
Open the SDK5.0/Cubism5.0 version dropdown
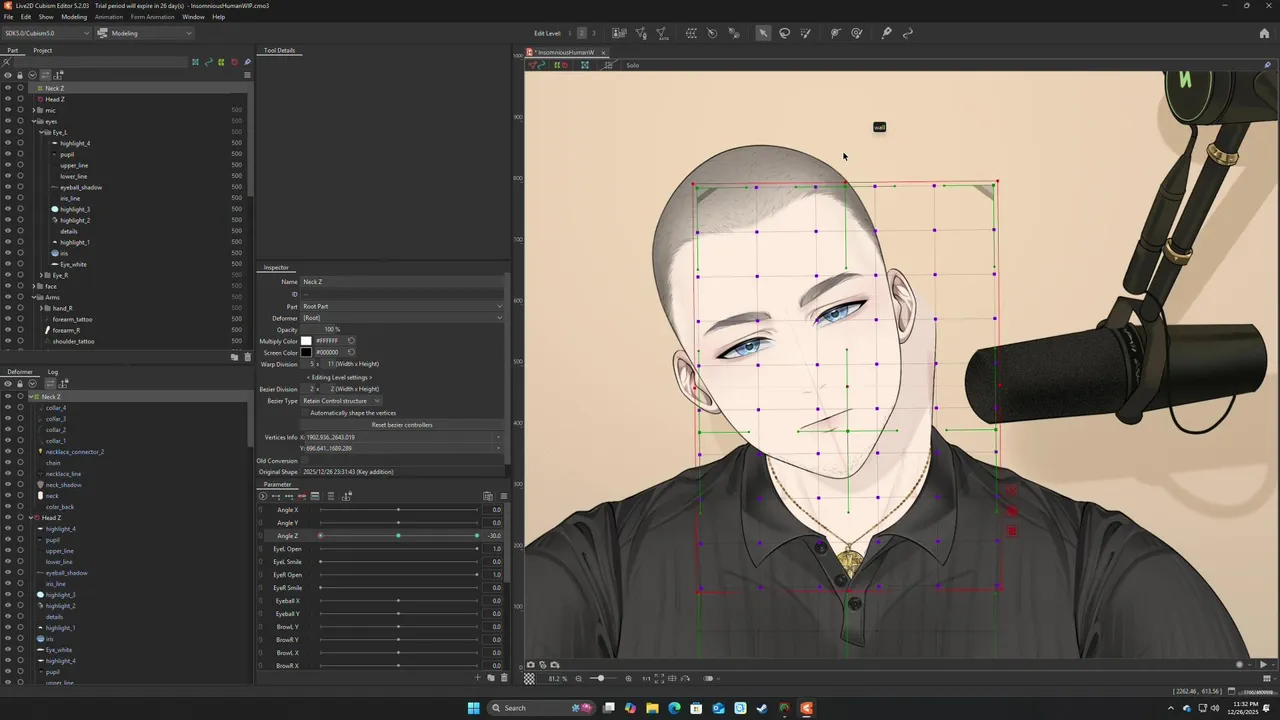[46, 33]
